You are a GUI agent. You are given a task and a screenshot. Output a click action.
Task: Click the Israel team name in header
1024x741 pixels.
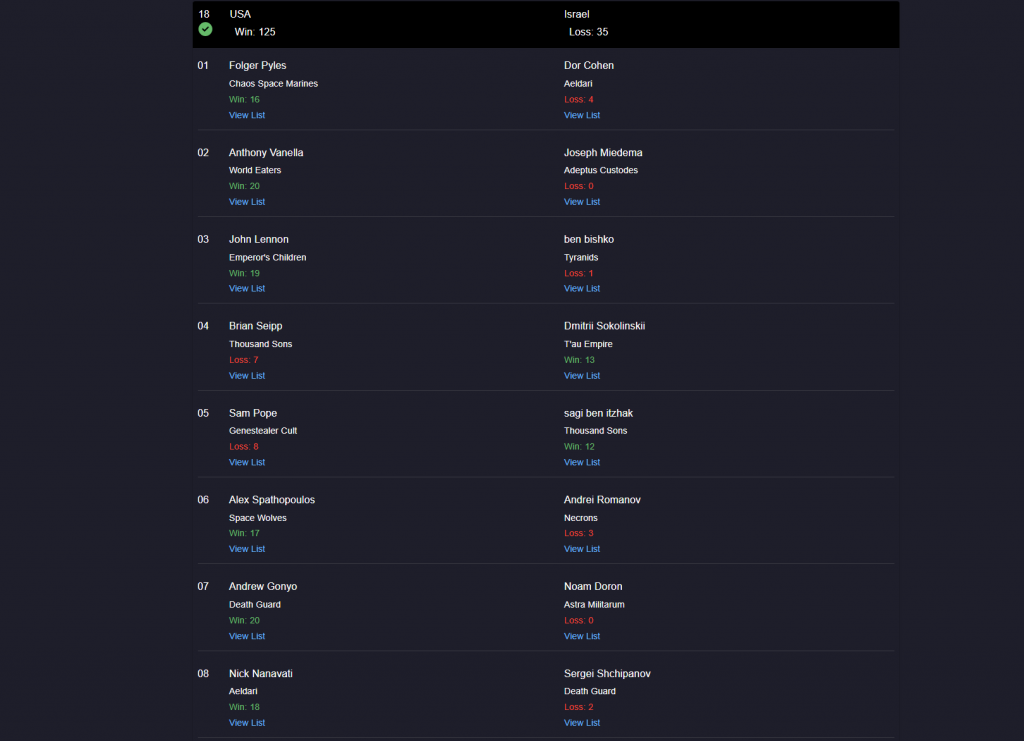[x=577, y=14]
